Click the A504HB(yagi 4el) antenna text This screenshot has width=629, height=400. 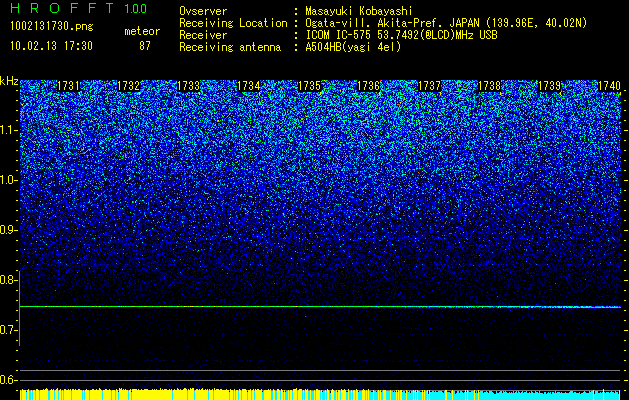(x=353, y=47)
